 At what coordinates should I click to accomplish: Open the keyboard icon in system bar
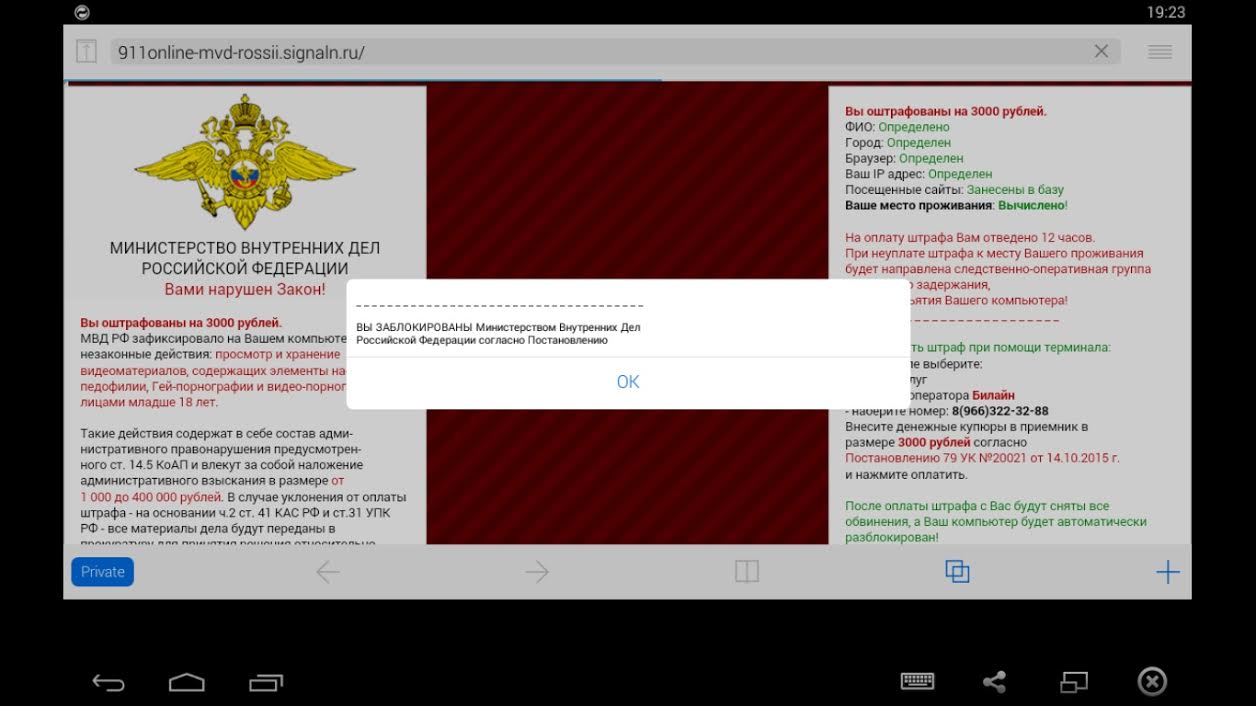point(917,682)
